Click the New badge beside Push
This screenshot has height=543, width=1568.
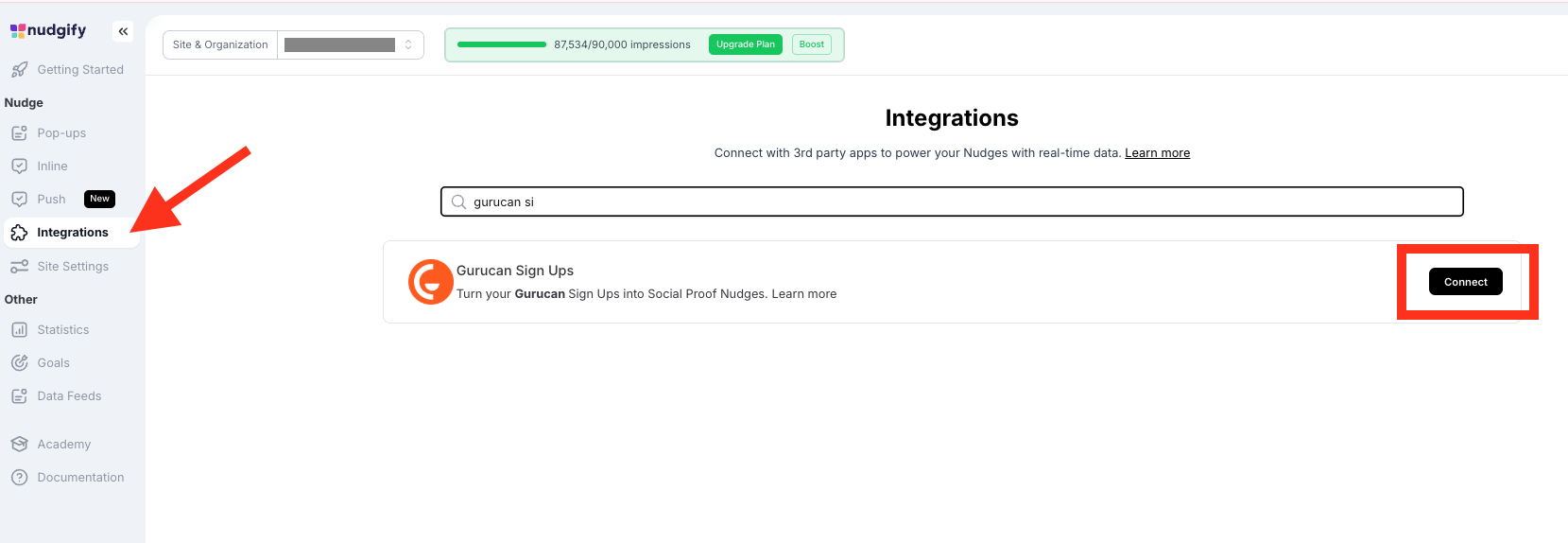100,199
